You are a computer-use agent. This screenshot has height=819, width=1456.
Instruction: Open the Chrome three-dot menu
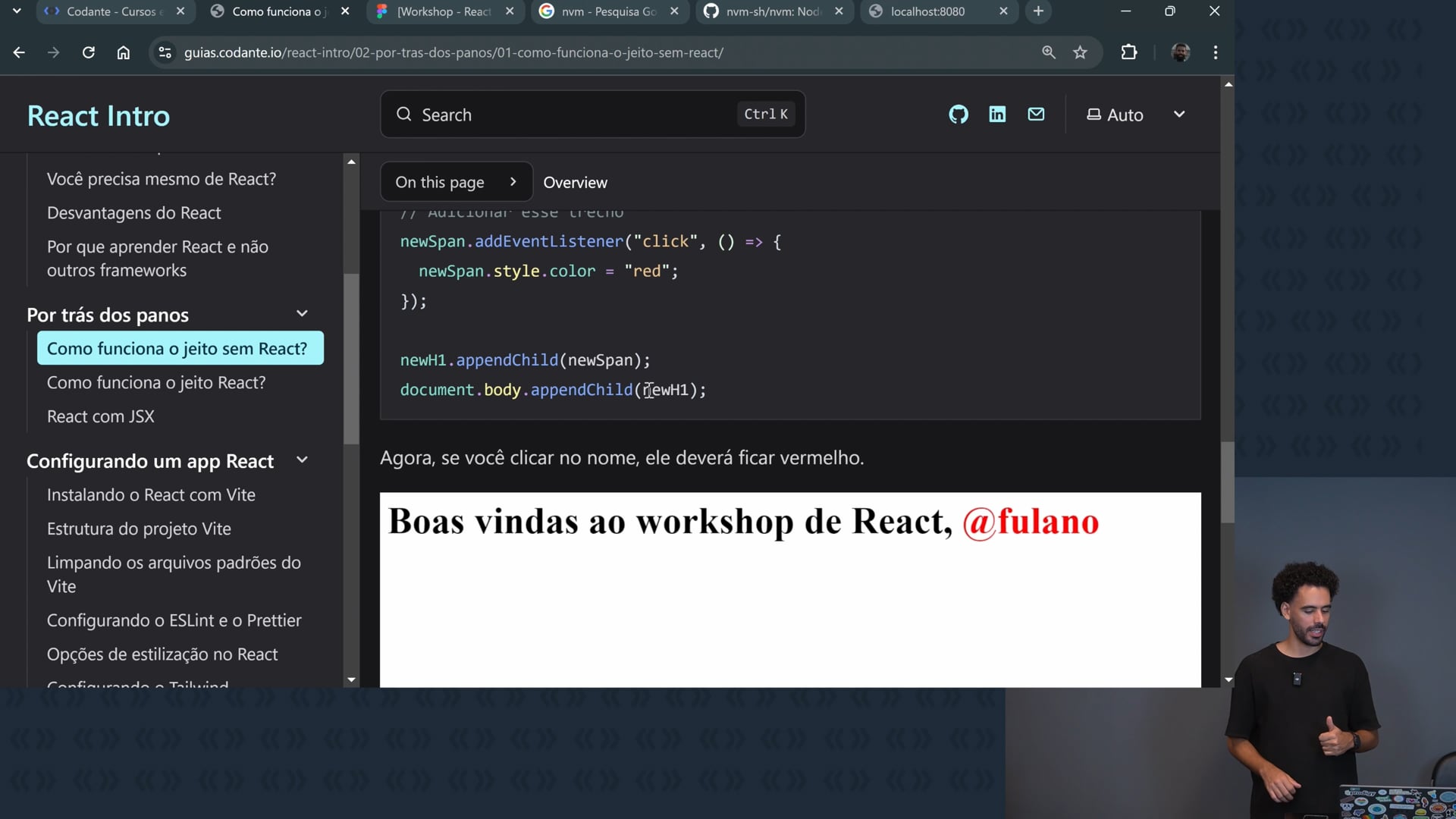(x=1215, y=52)
